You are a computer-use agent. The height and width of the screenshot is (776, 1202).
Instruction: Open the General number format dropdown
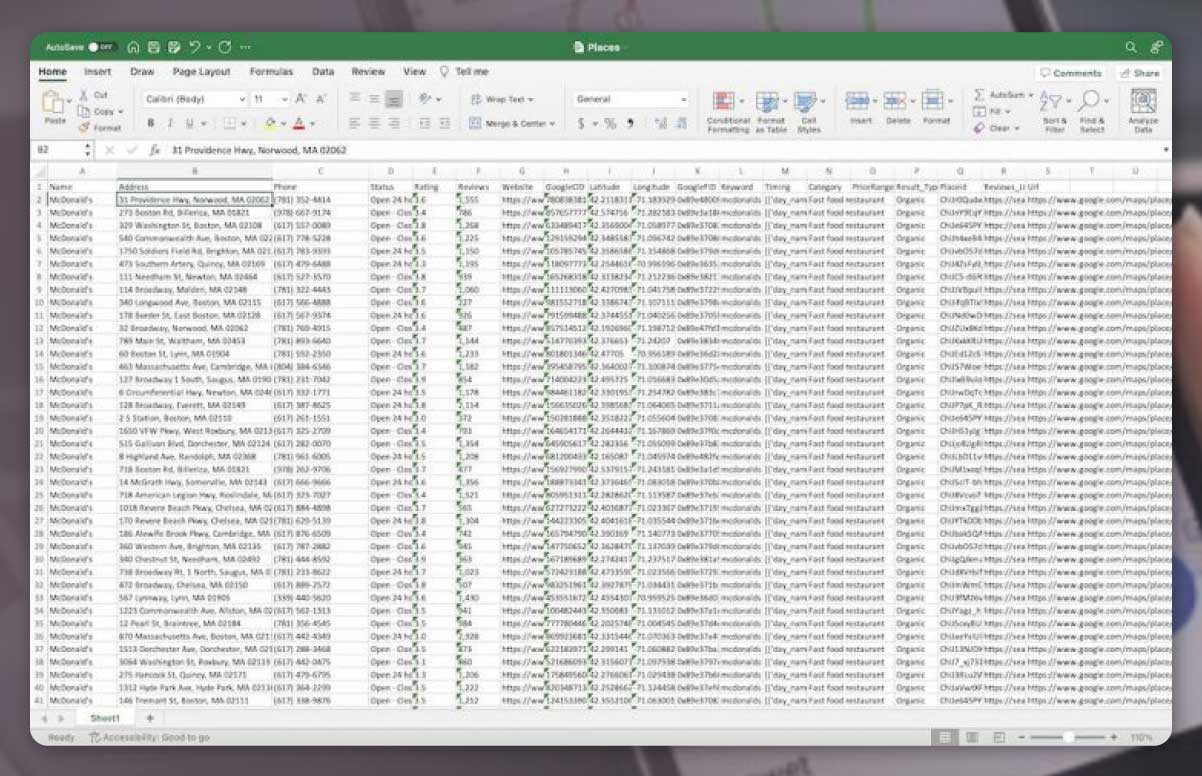click(x=631, y=99)
